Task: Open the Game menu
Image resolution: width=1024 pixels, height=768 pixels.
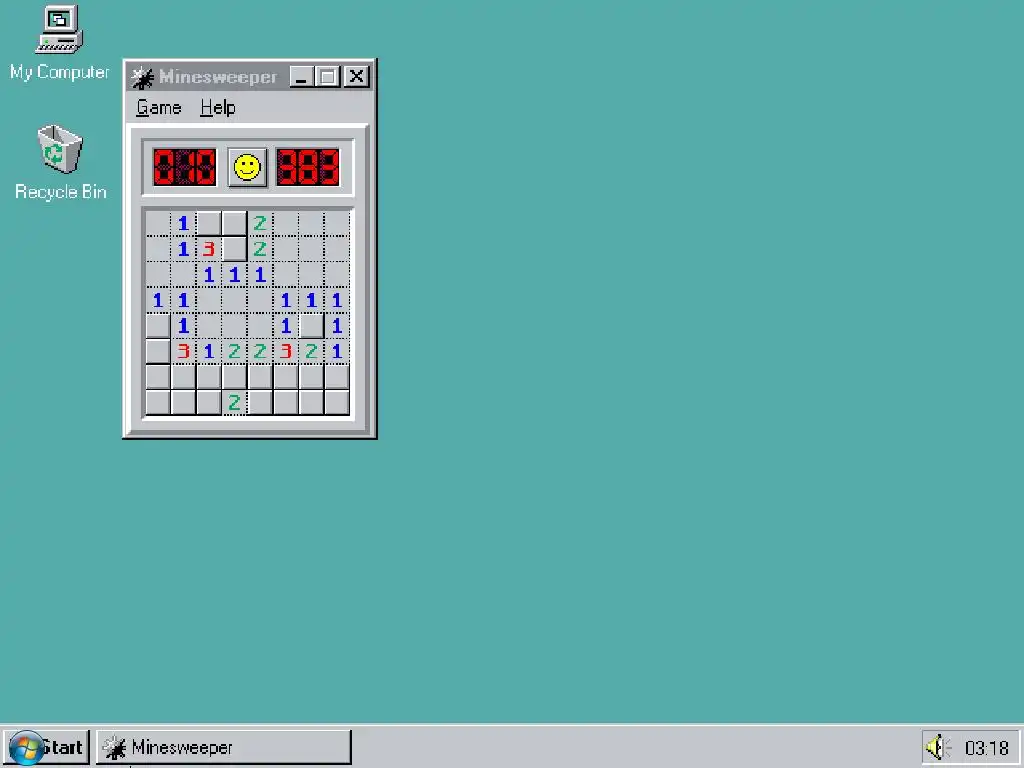Action: pos(159,108)
